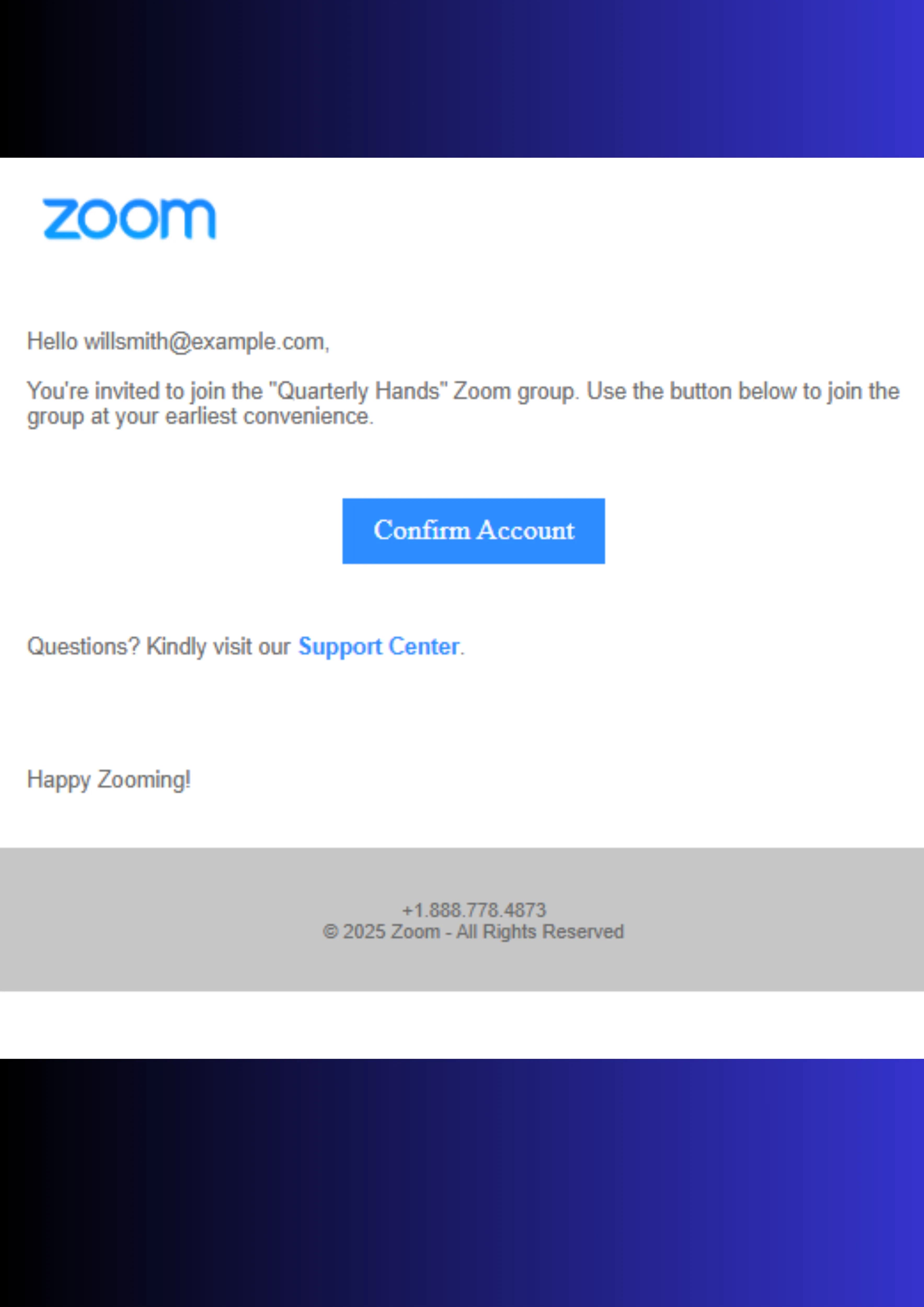Click the Confirm Account button

[473, 531]
